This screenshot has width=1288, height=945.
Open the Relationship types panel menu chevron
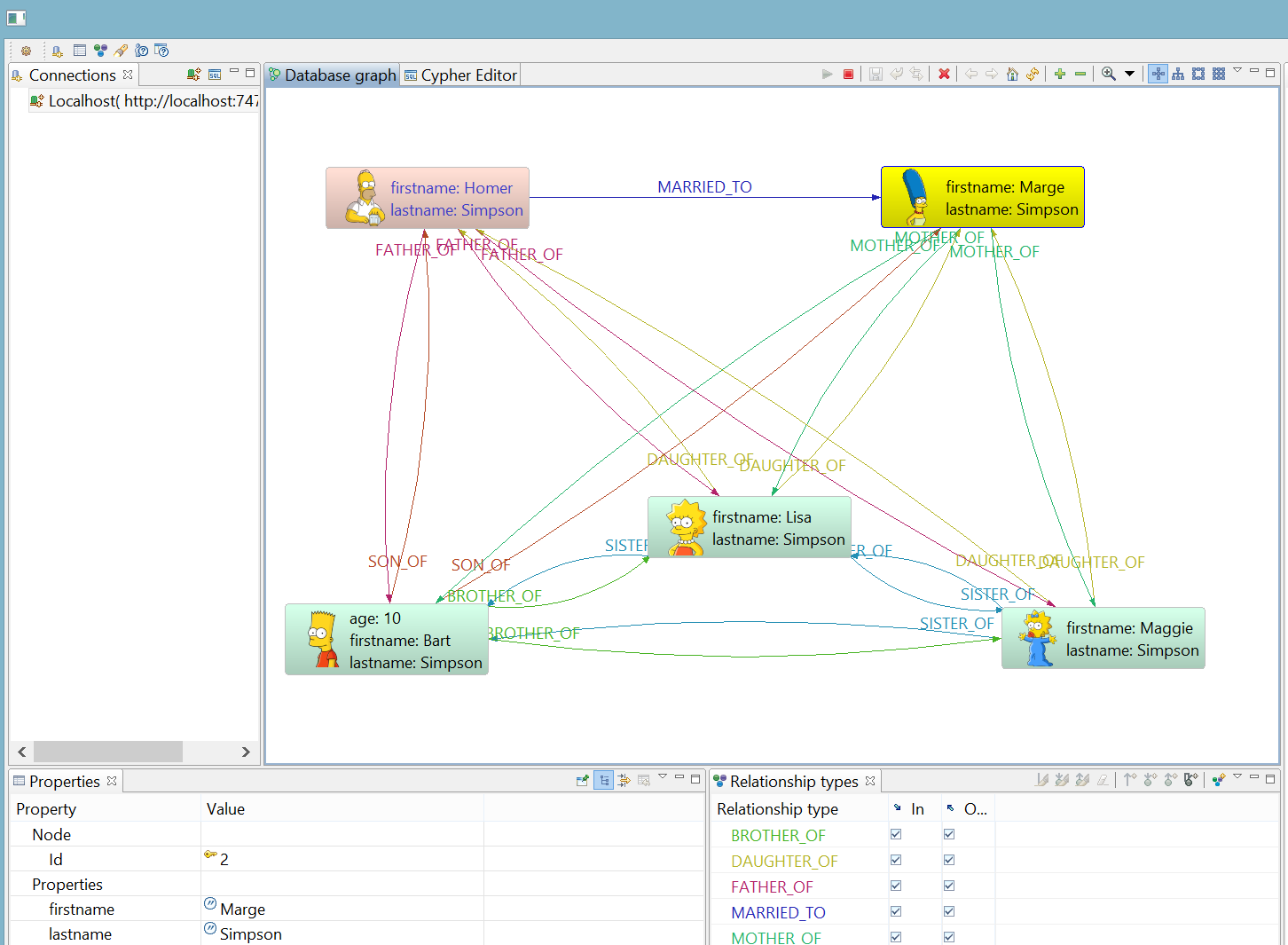pos(1239,779)
